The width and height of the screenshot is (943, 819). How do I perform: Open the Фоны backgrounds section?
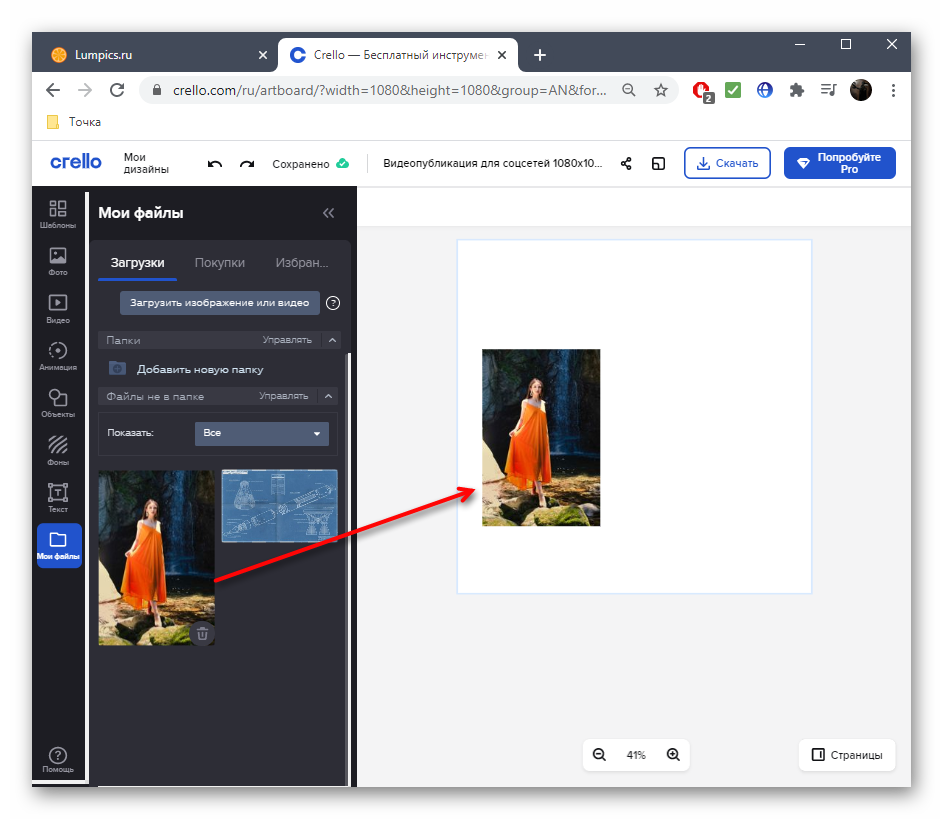click(58, 450)
